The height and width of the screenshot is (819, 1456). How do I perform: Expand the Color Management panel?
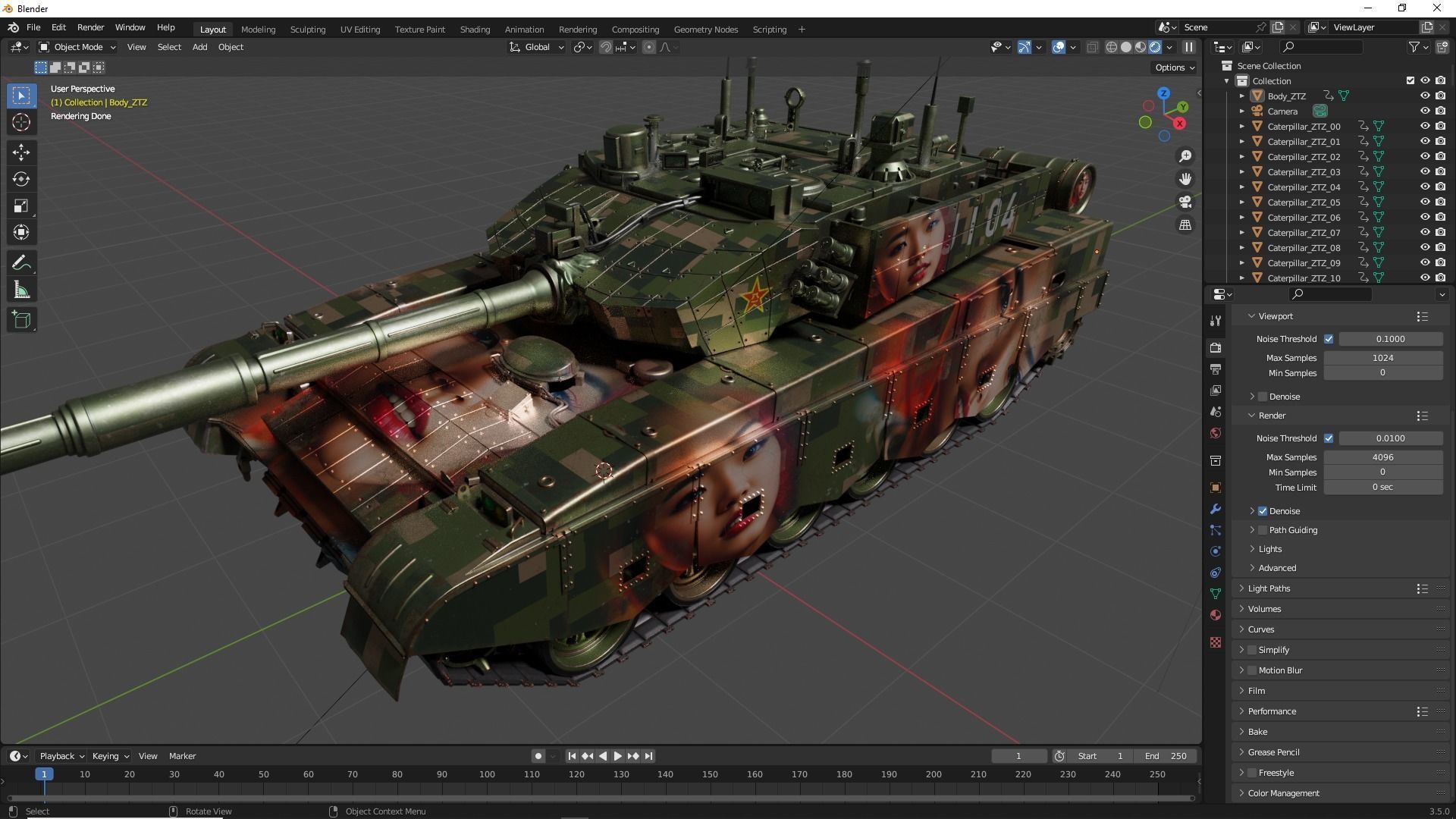point(1283,793)
